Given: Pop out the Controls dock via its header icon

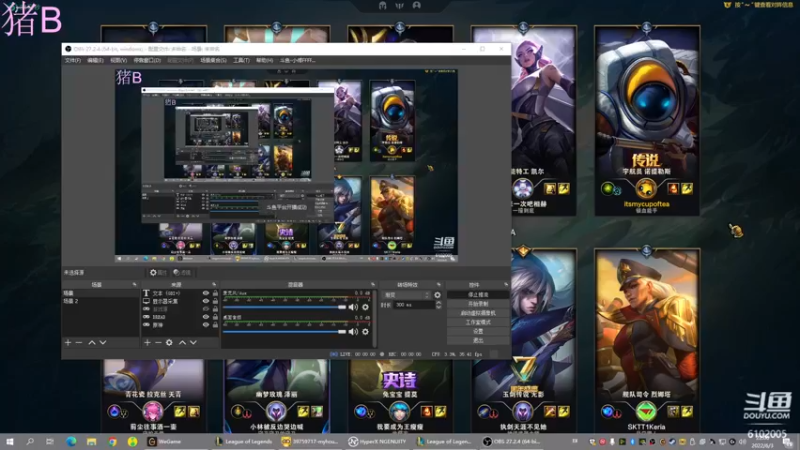Looking at the screenshot, I should 506,284.
